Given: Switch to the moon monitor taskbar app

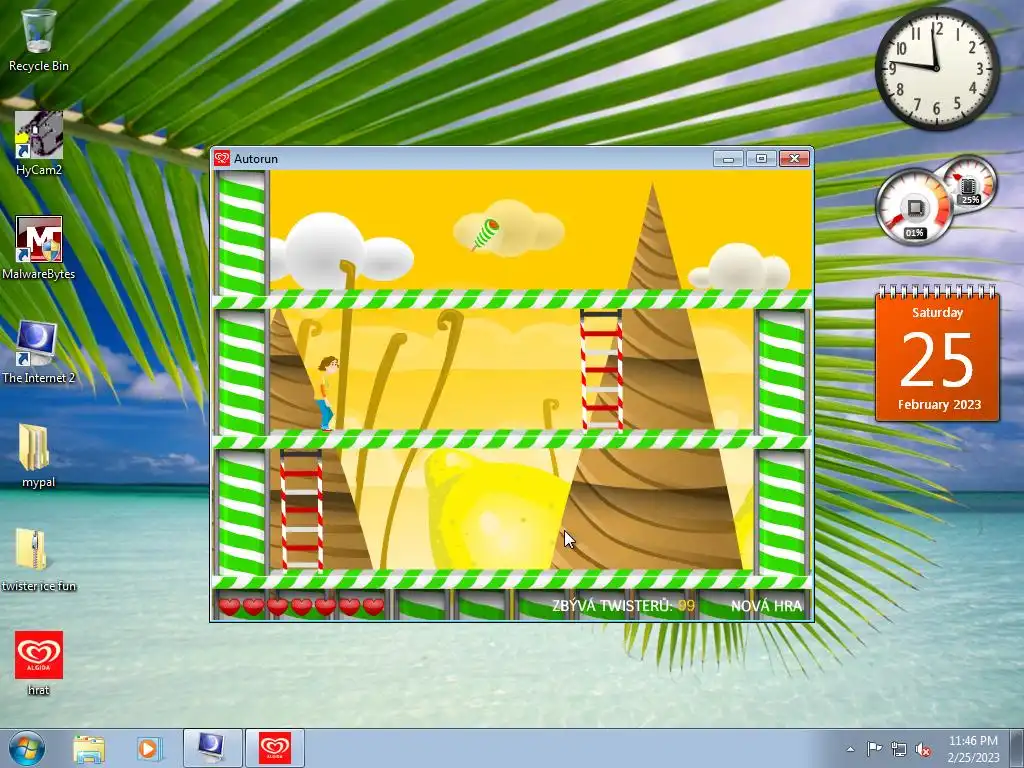Looking at the screenshot, I should pyautogui.click(x=212, y=748).
